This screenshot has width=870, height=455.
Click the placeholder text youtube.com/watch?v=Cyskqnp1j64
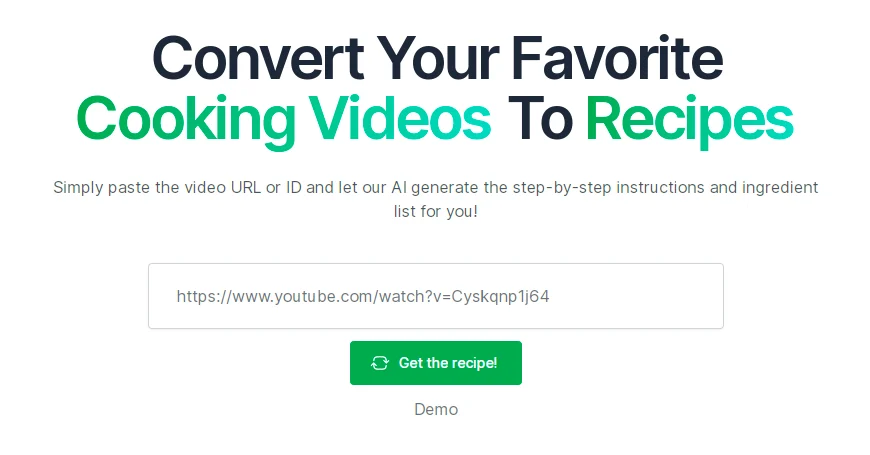[x=363, y=296]
